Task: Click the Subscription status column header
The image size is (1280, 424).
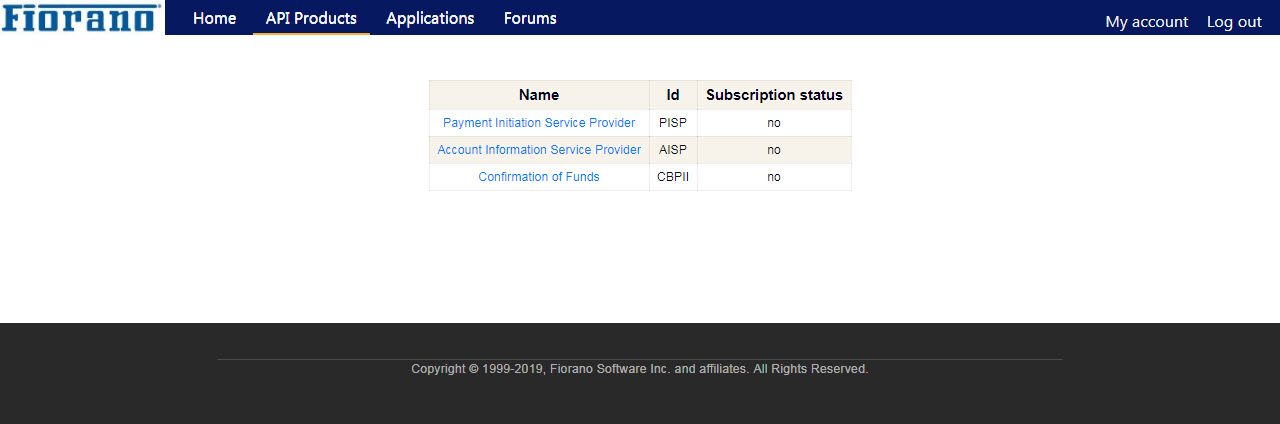Action: pos(774,95)
